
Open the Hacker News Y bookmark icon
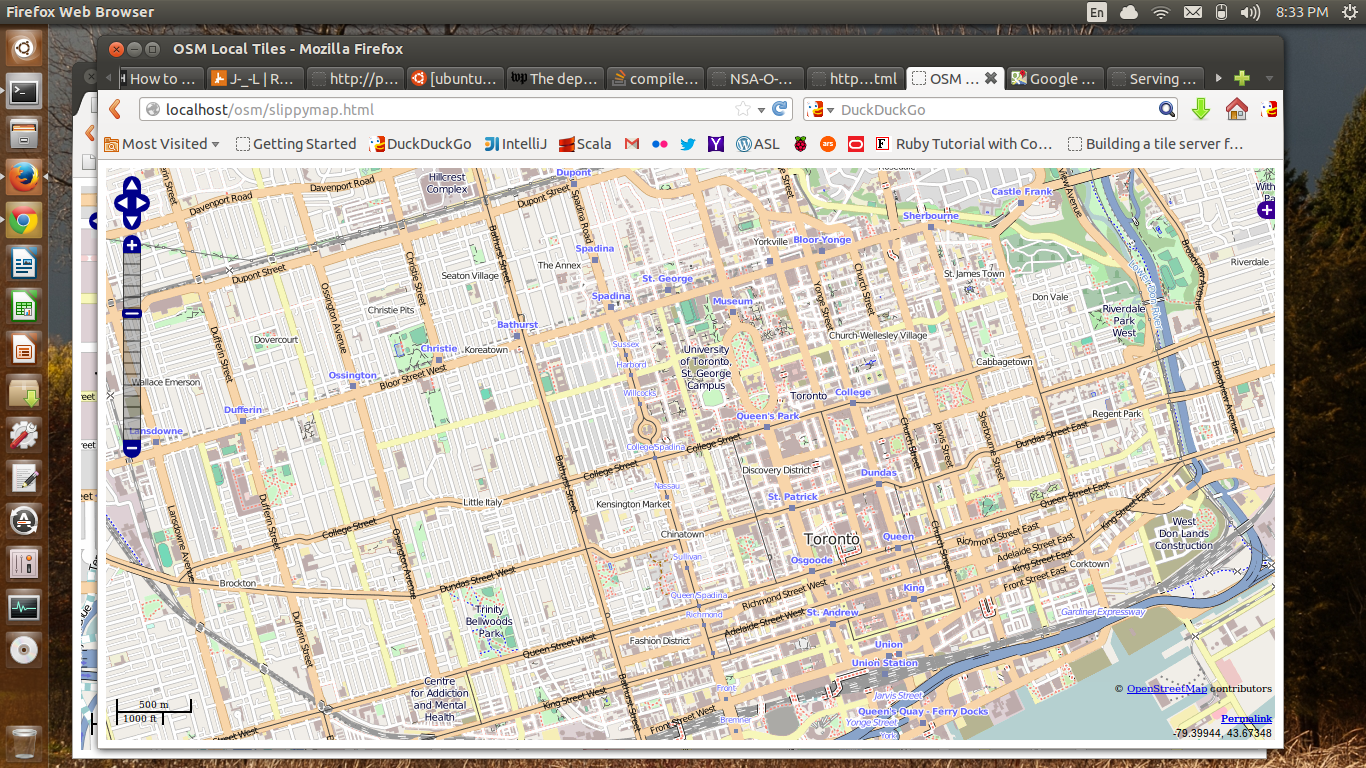[715, 144]
